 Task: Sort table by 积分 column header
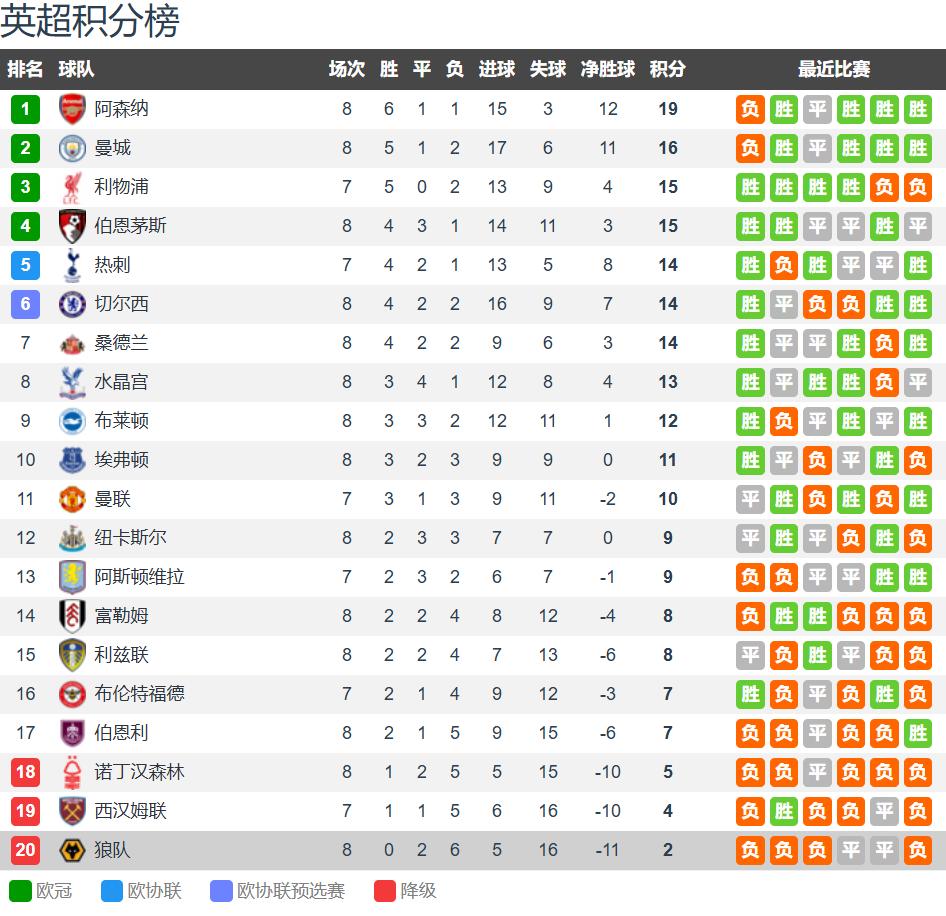point(667,69)
